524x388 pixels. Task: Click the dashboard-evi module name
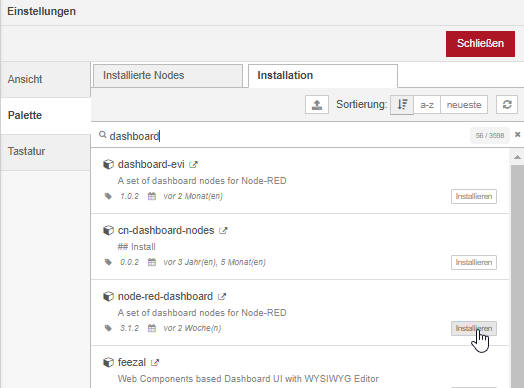pyautogui.click(x=151, y=164)
